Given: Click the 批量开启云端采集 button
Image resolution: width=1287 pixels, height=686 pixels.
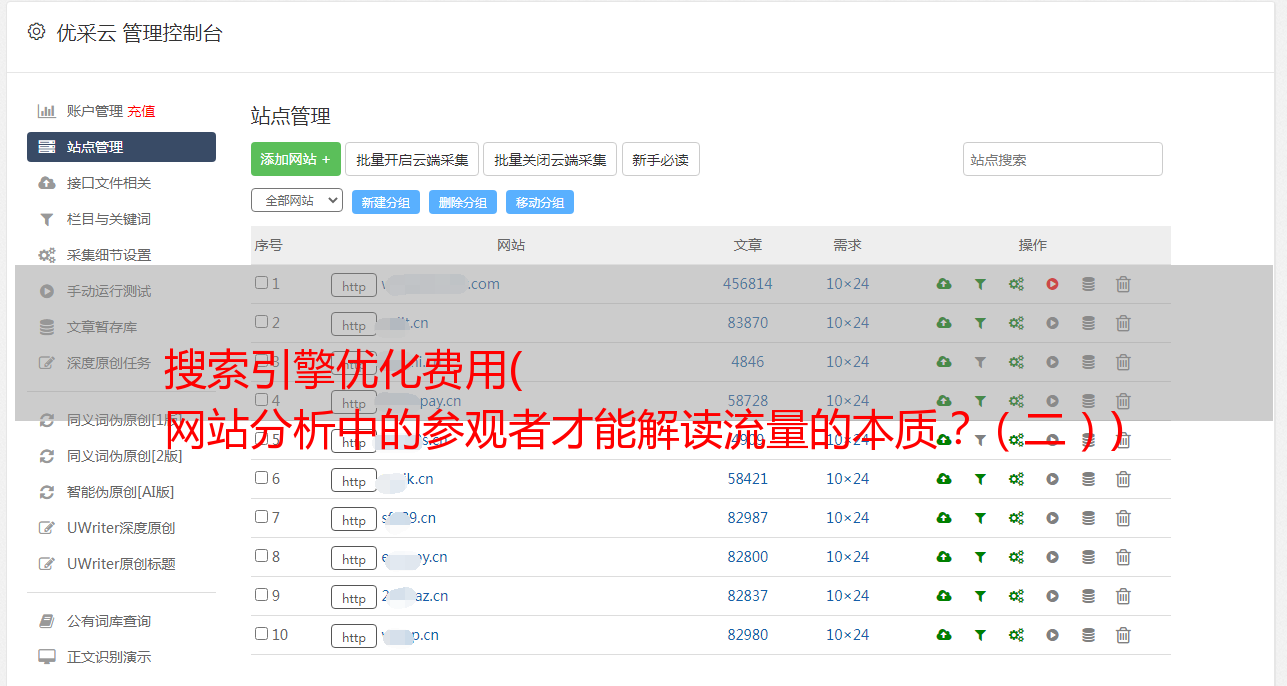Looking at the screenshot, I should click(x=412, y=159).
